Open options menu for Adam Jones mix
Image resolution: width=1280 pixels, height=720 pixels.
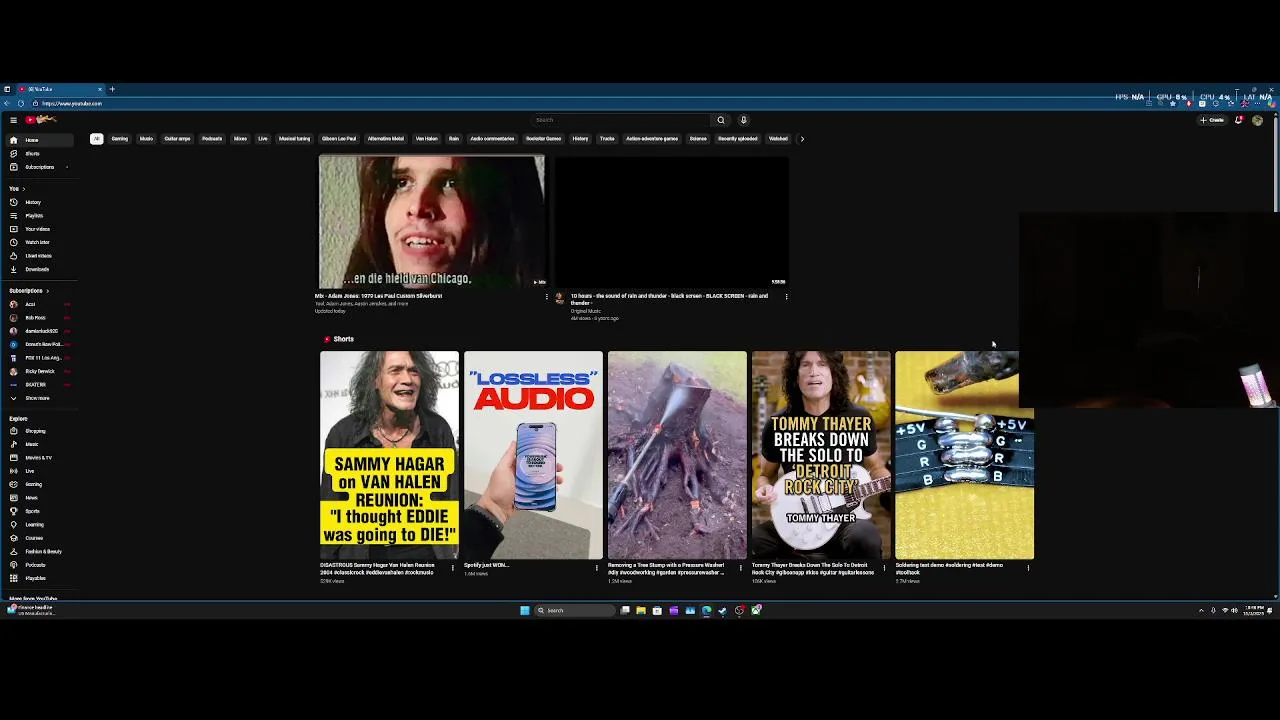click(x=546, y=296)
